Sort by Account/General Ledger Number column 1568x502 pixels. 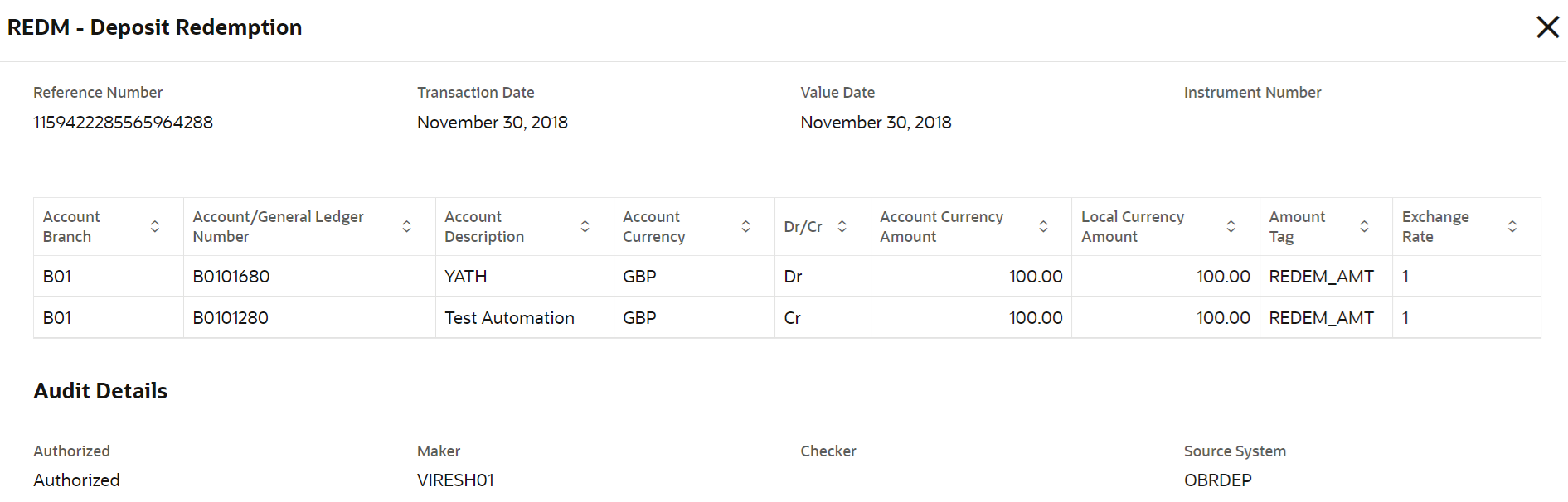[407, 226]
